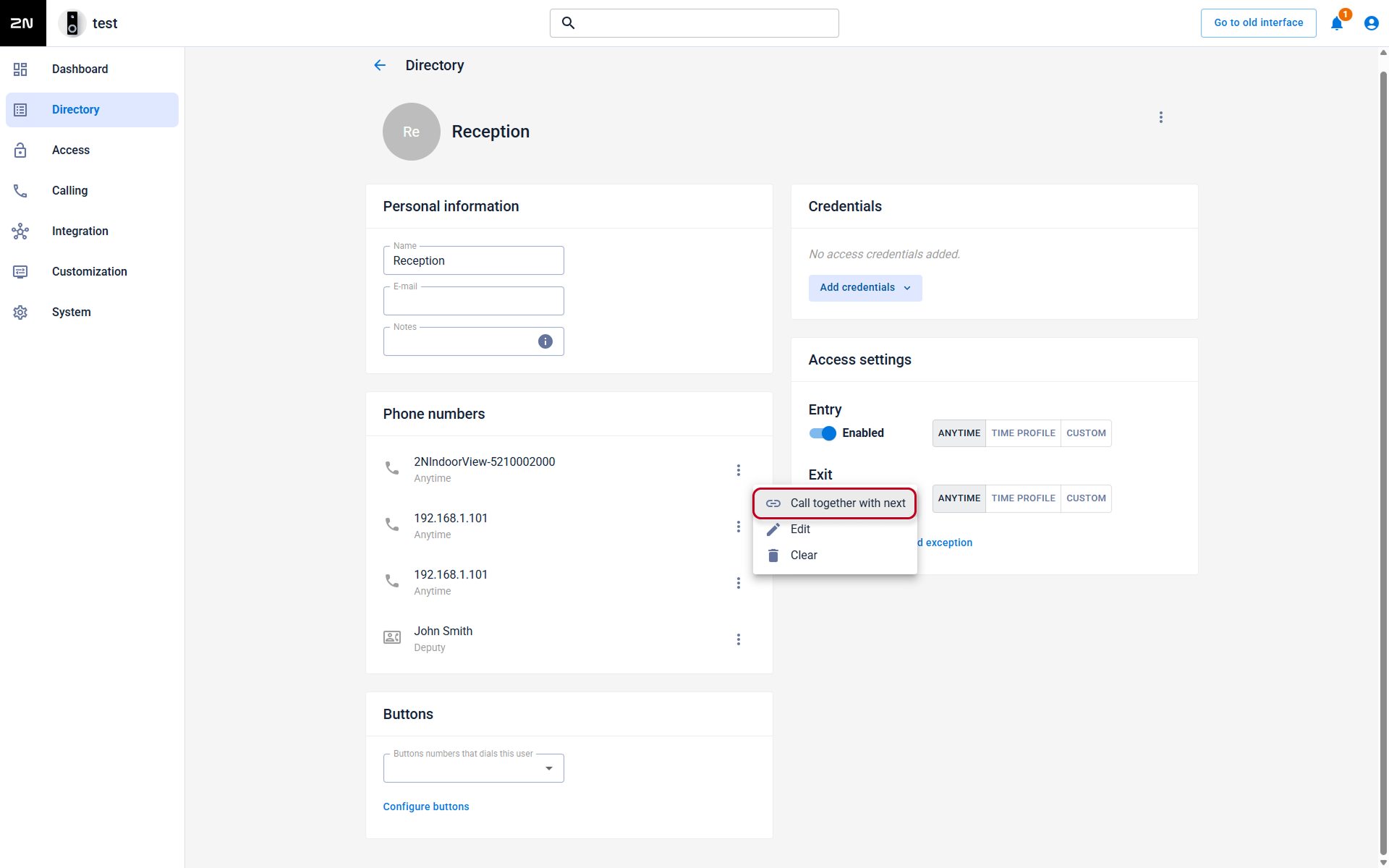Click the Notes info icon

coord(545,341)
